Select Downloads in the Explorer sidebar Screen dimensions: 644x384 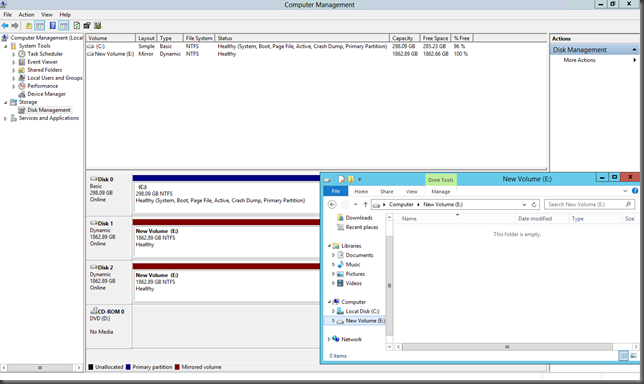[x=359, y=218]
